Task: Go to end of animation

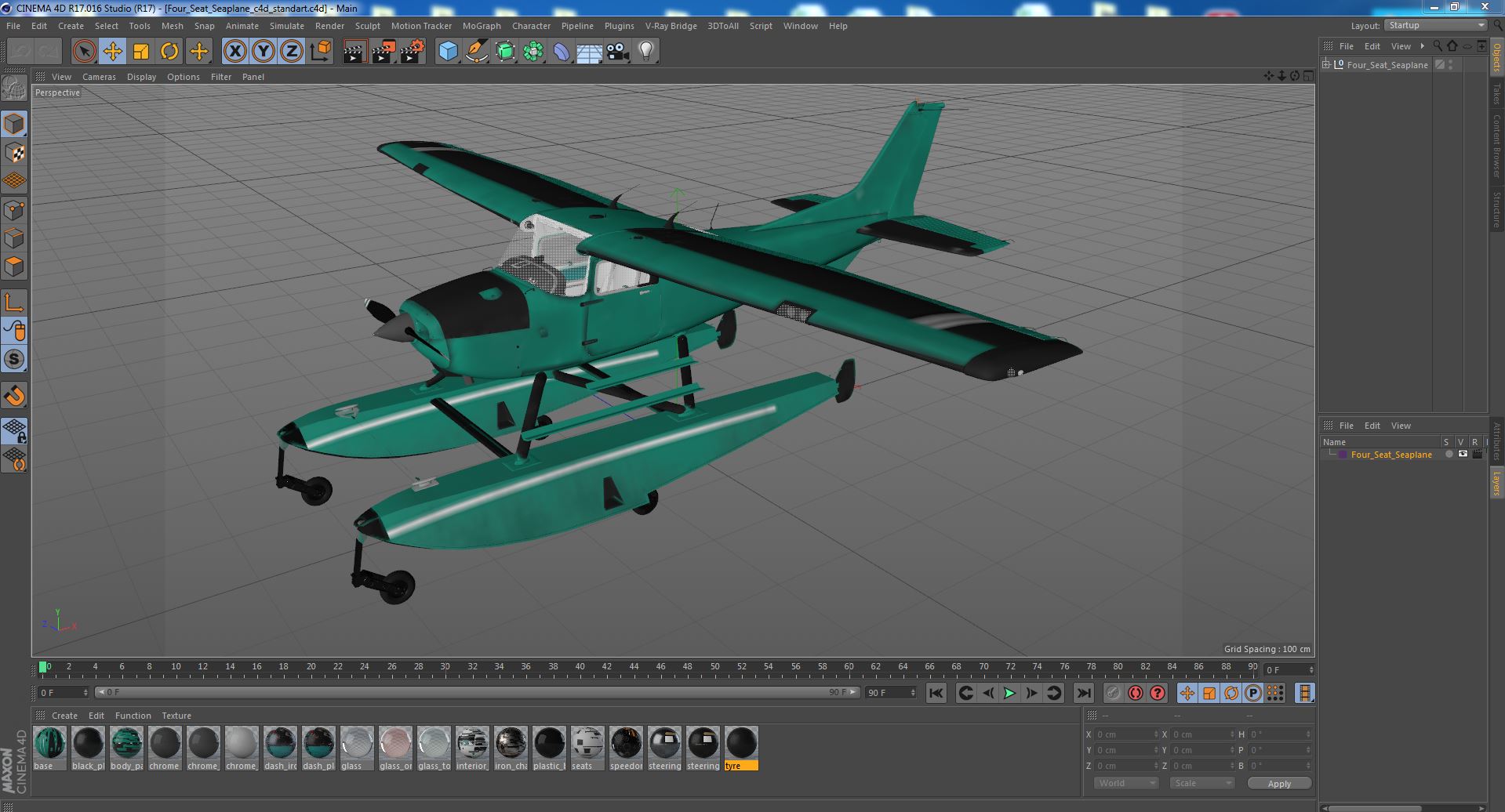Action: coord(1083,693)
